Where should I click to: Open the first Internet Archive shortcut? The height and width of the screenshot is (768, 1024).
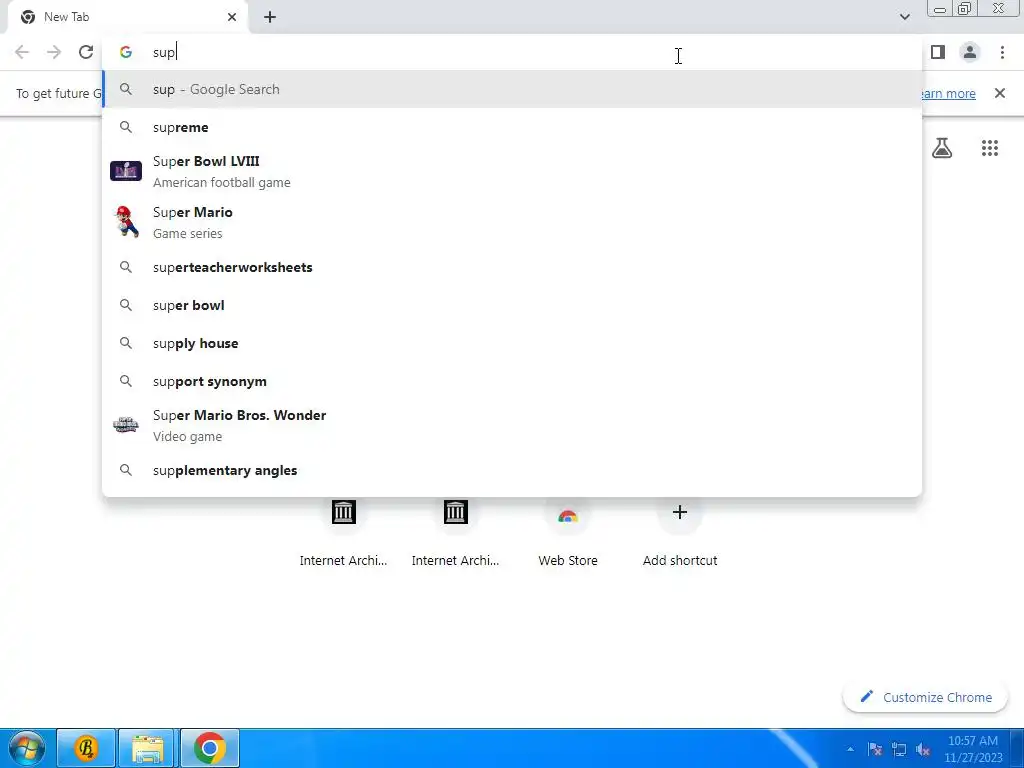344,531
